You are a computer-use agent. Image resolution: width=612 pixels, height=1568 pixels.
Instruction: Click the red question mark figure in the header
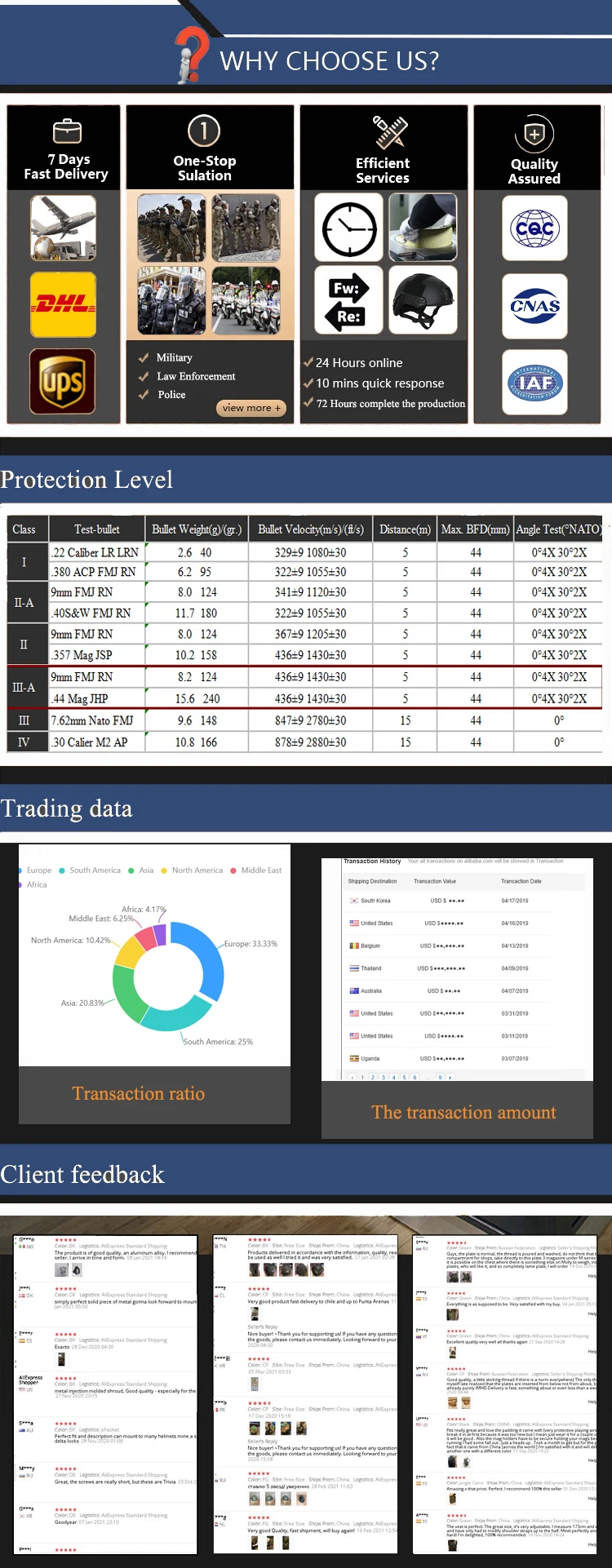click(x=193, y=55)
